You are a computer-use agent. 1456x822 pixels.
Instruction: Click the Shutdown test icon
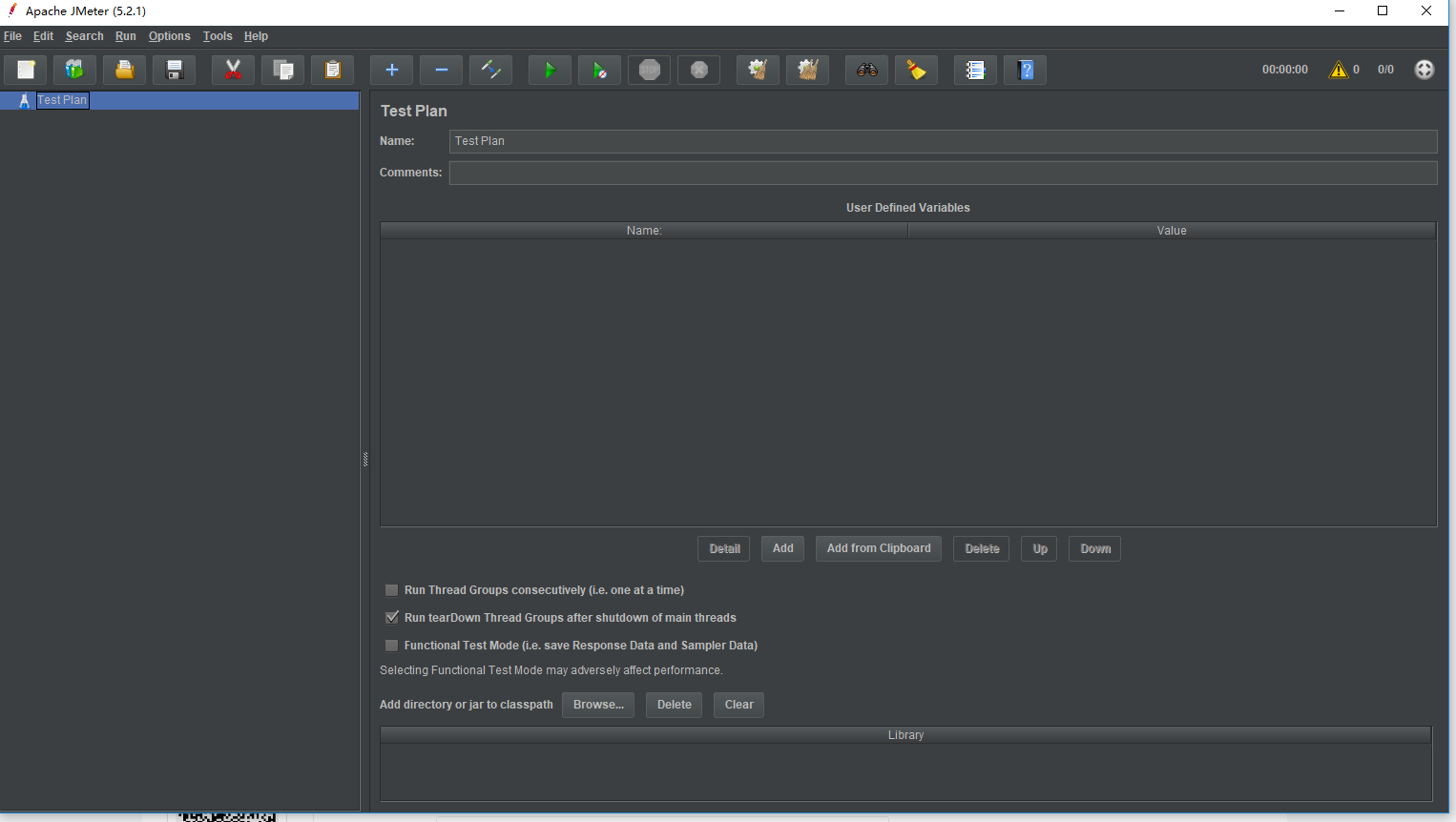click(x=698, y=70)
